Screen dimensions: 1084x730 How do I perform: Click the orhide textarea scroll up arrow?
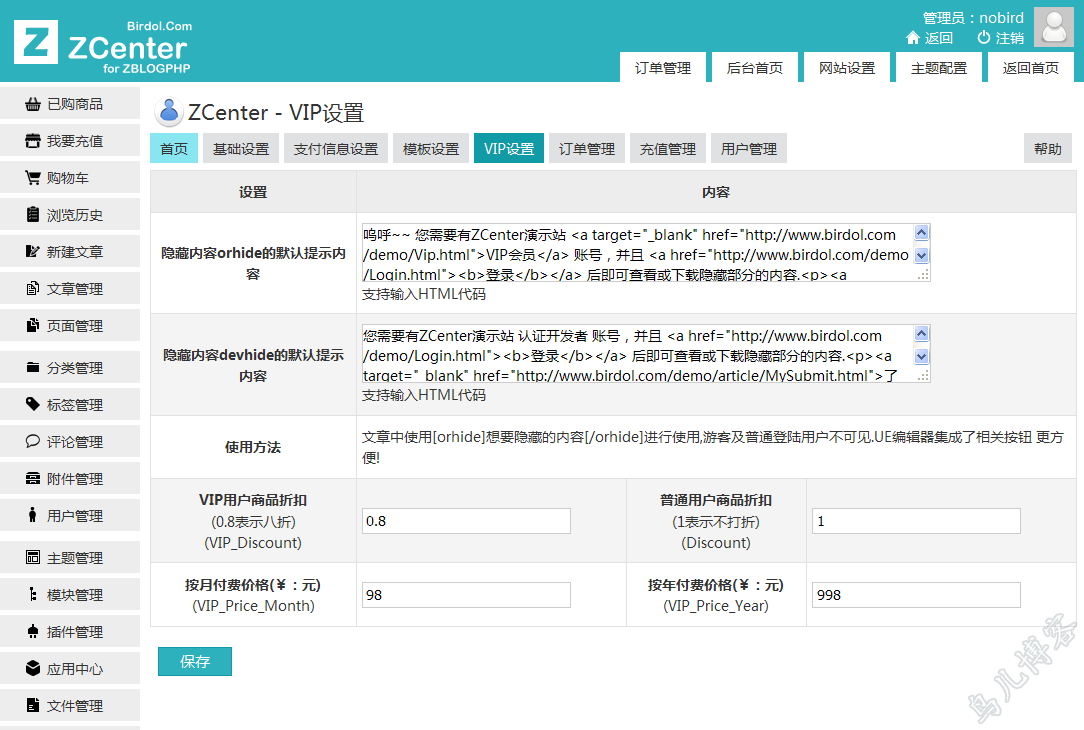pos(922,233)
